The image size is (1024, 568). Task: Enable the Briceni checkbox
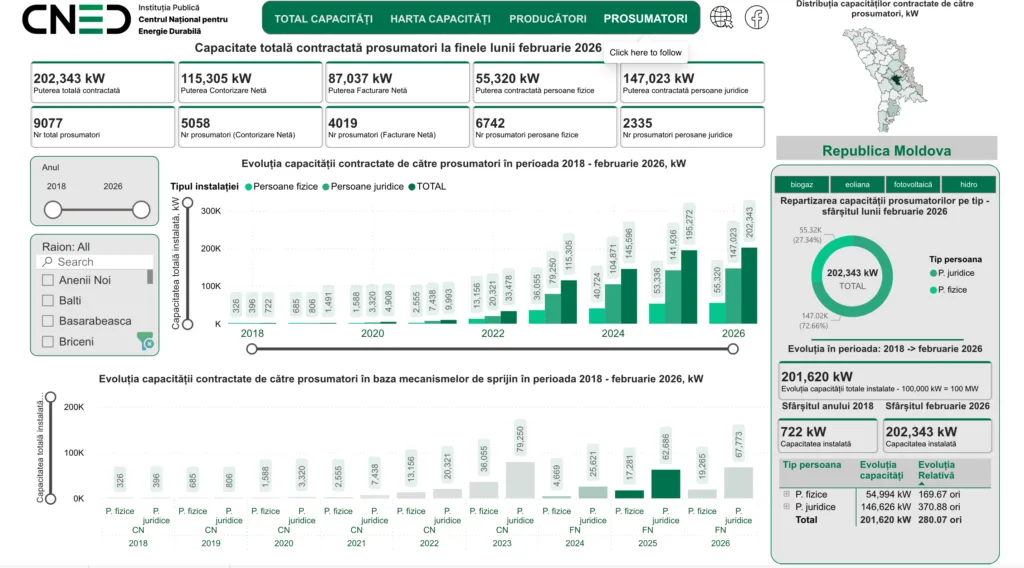tap(48, 342)
